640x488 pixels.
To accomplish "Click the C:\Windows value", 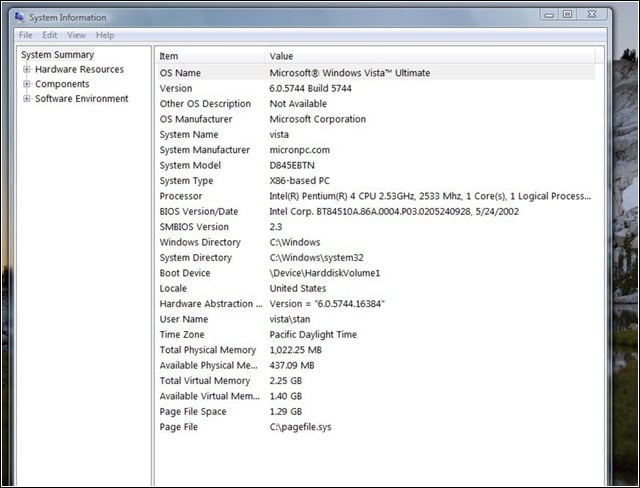I will coord(295,242).
